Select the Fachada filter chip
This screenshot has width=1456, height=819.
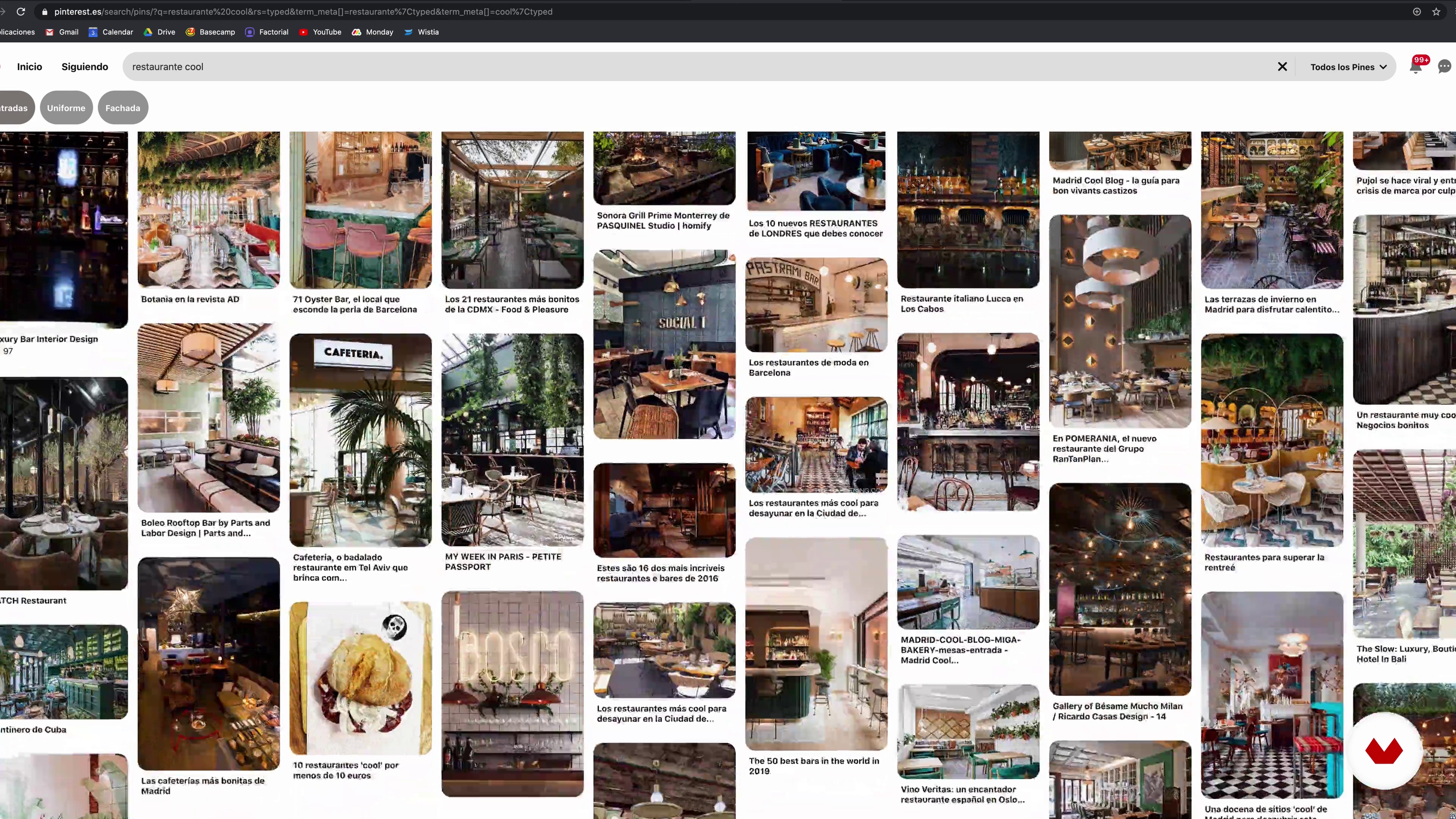122,107
